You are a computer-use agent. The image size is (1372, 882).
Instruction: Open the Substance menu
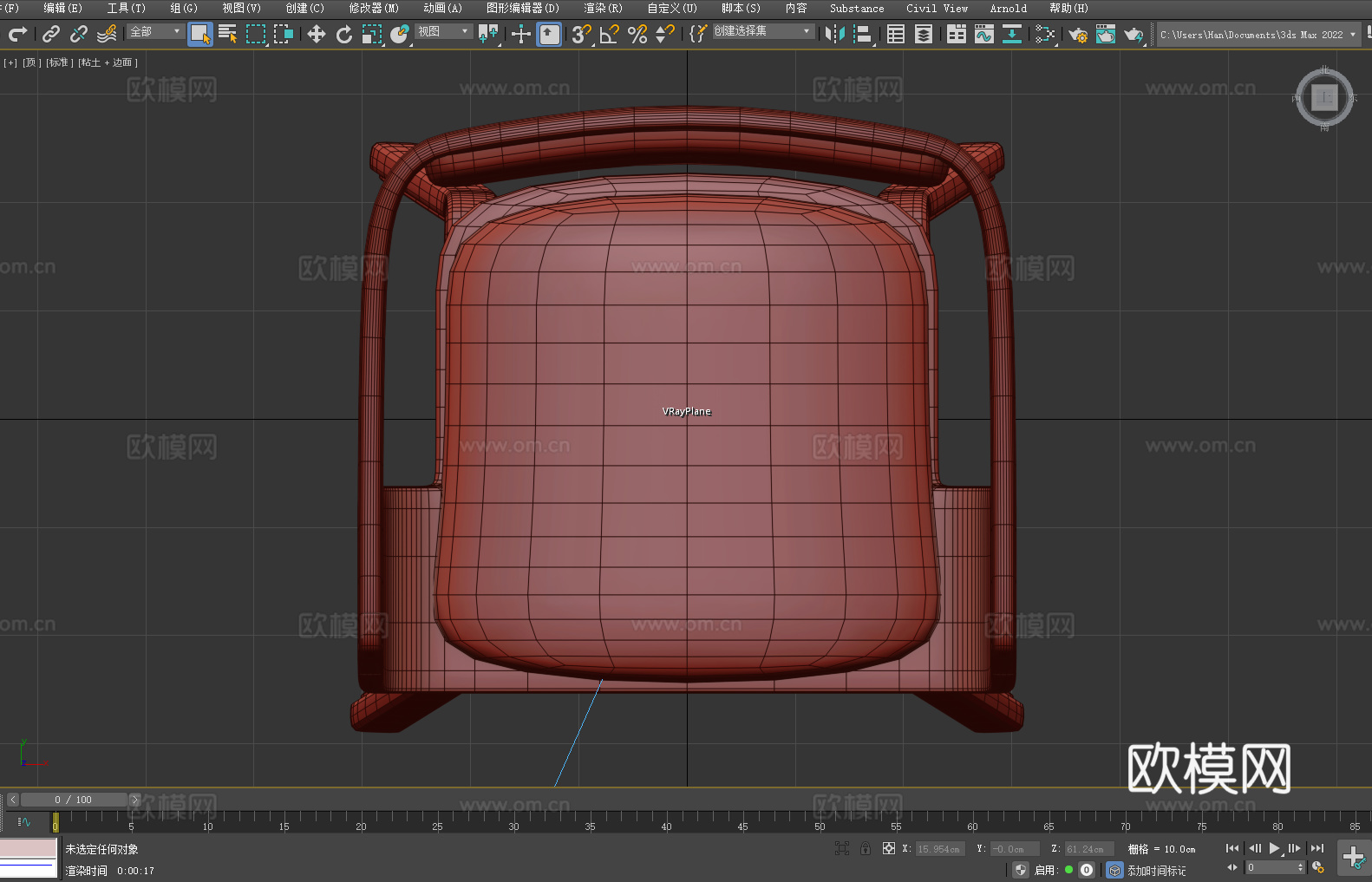(857, 8)
